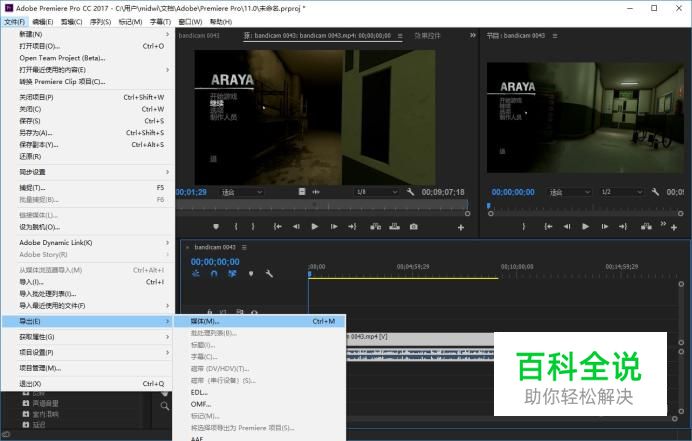692x441 pixels.
Task: Play the clip in the source monitor
Action: (x=315, y=227)
